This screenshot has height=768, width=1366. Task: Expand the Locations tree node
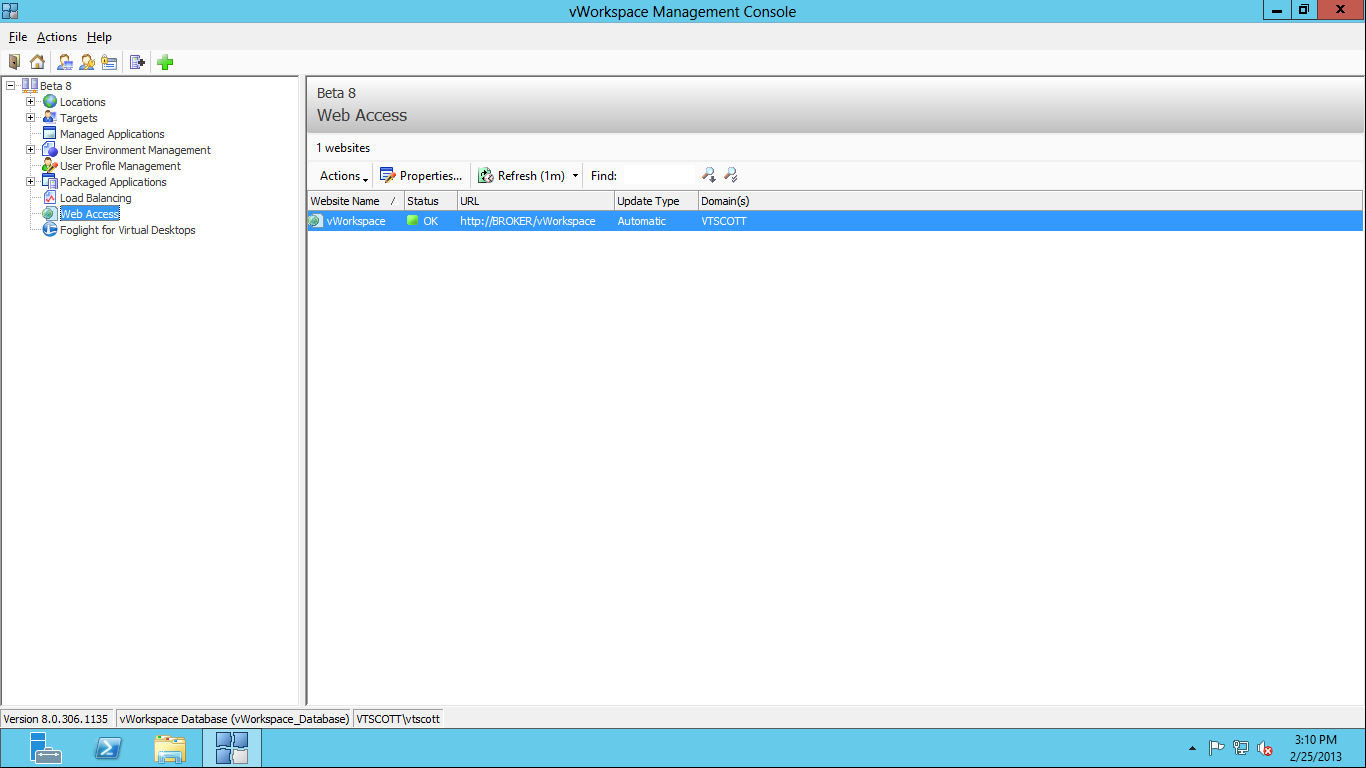pos(30,102)
